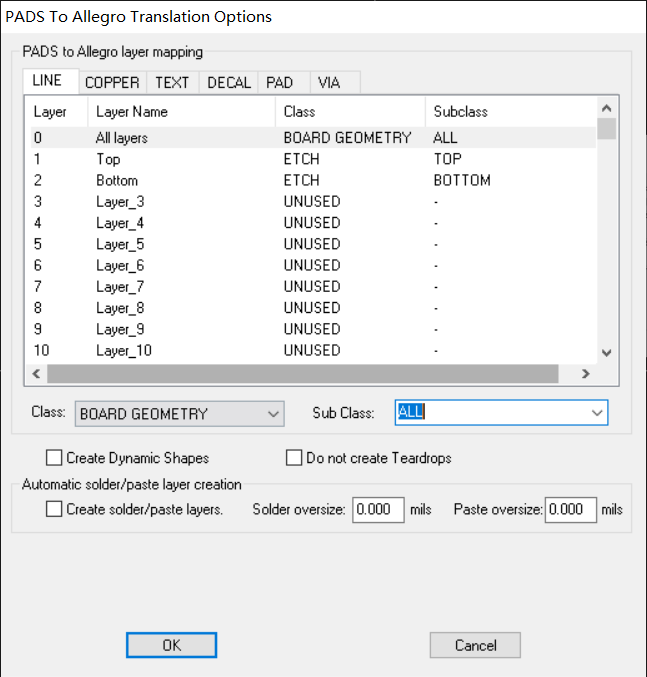
Task: Click the horizontal scroll left arrow
Action: coord(36,373)
